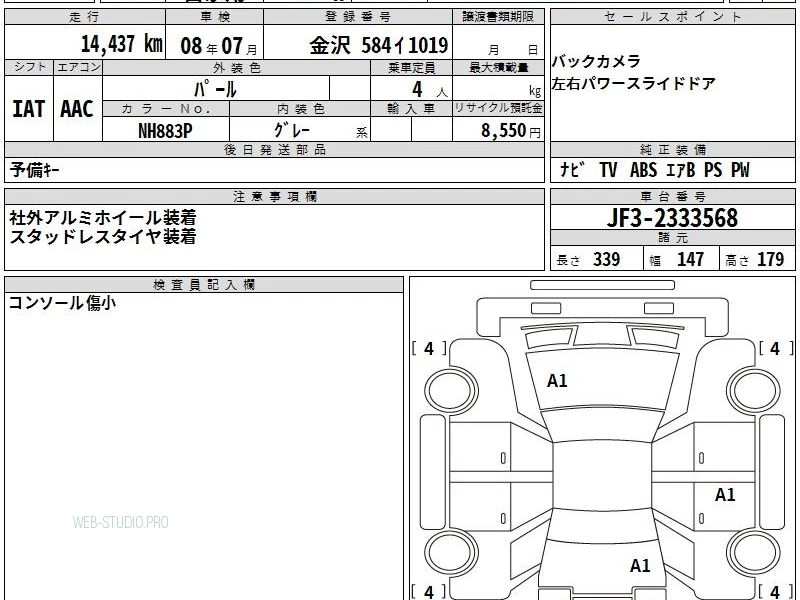Click note 社外アルミホイール装着
Image resolution: width=800 pixels, height=600 pixels.
[103, 218]
